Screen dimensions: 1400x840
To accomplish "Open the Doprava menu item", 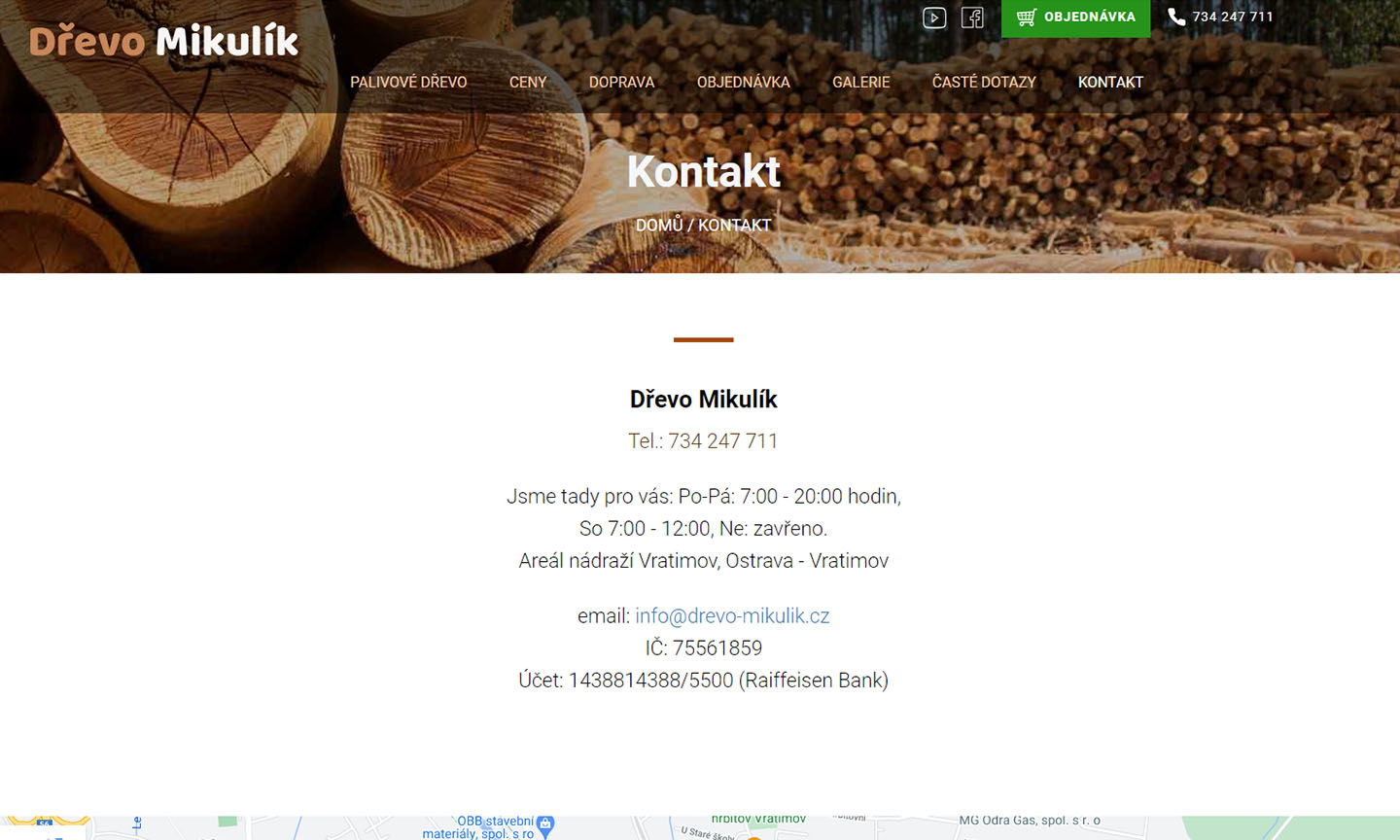I will click(621, 82).
